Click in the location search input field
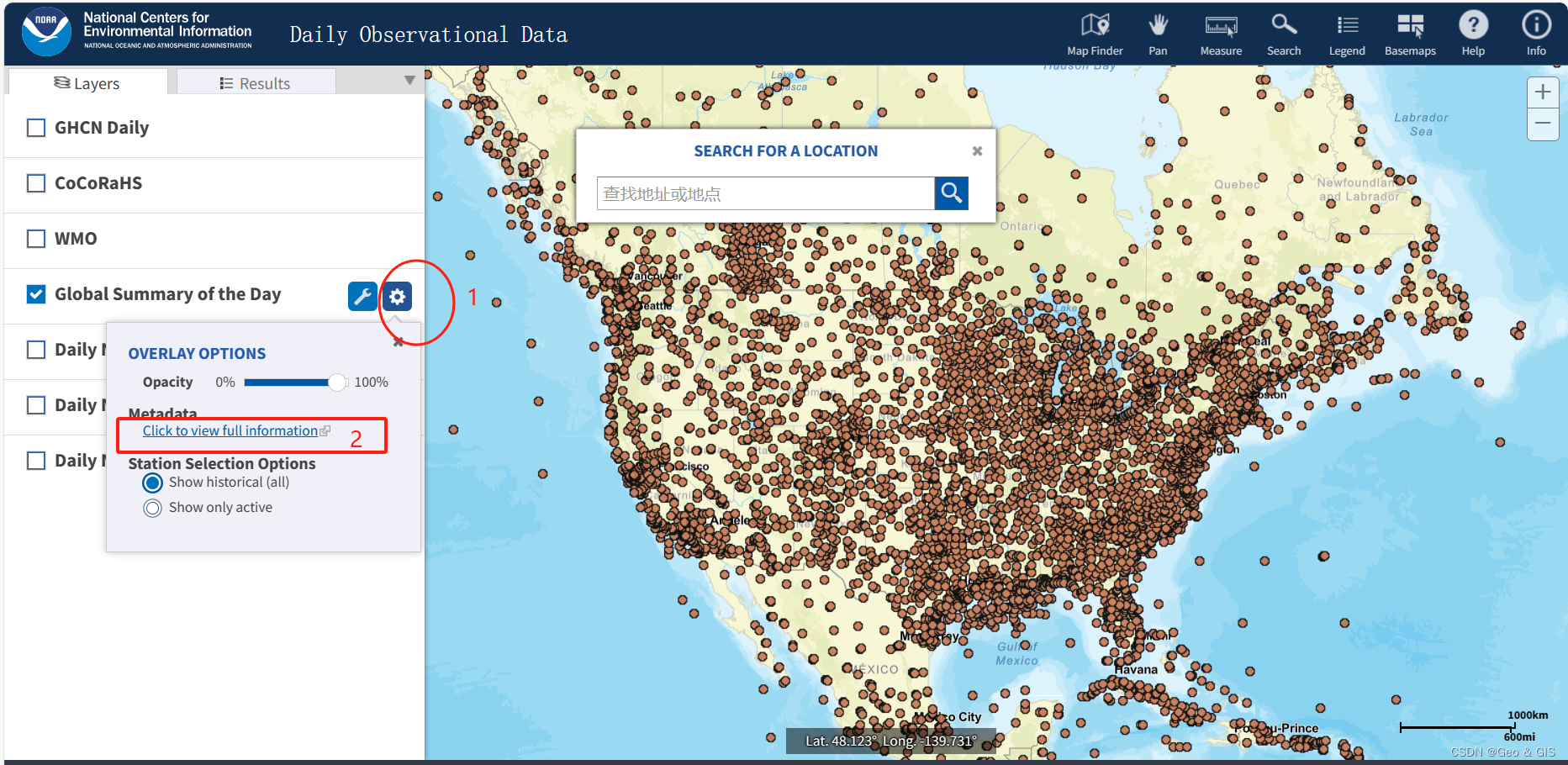 766,193
